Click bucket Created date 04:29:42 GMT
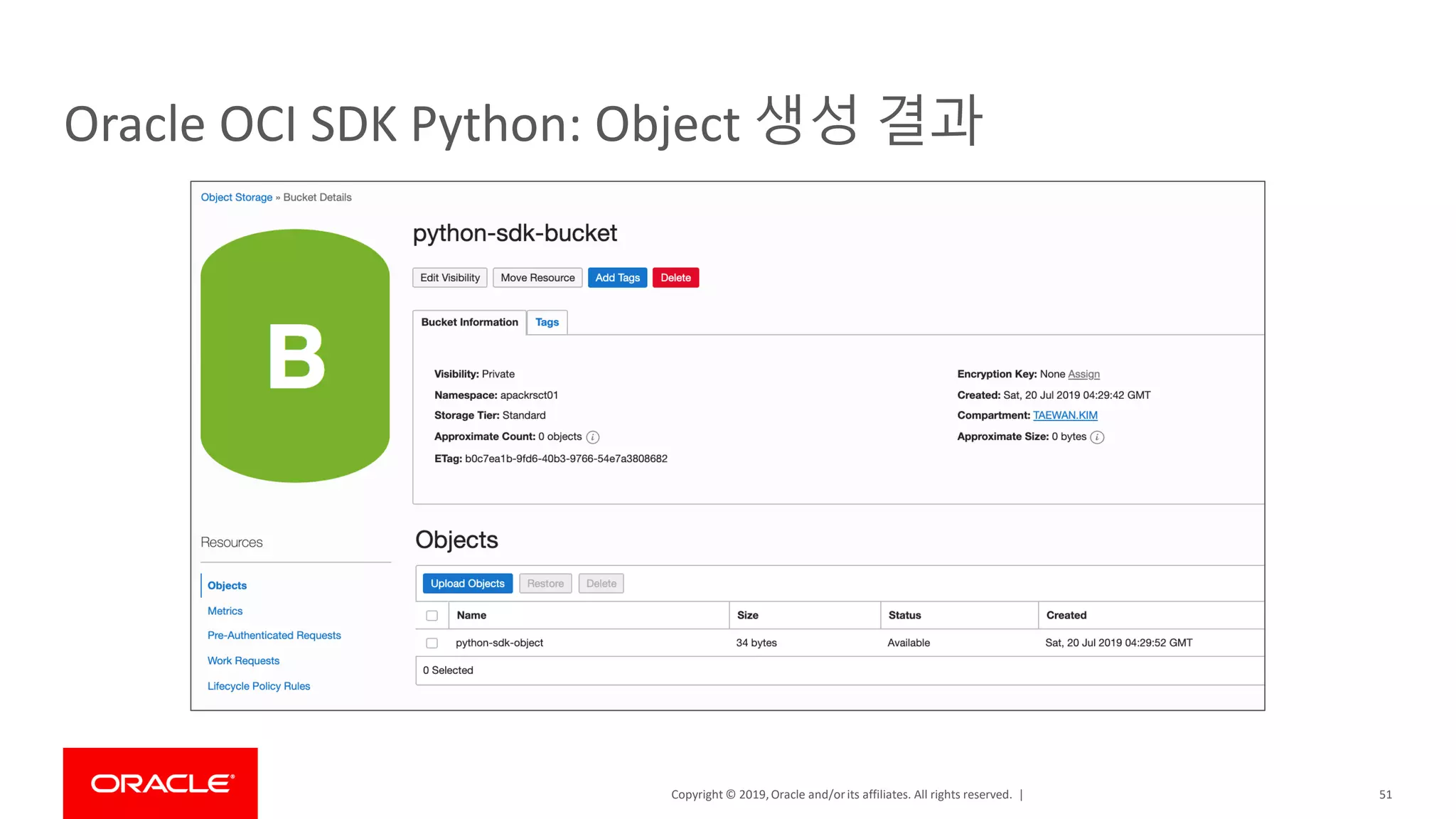The width and height of the screenshot is (1456, 819). click(1076, 395)
